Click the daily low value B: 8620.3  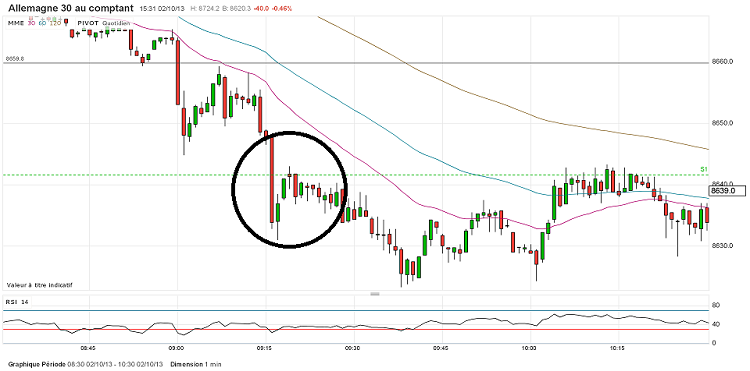click(237, 9)
